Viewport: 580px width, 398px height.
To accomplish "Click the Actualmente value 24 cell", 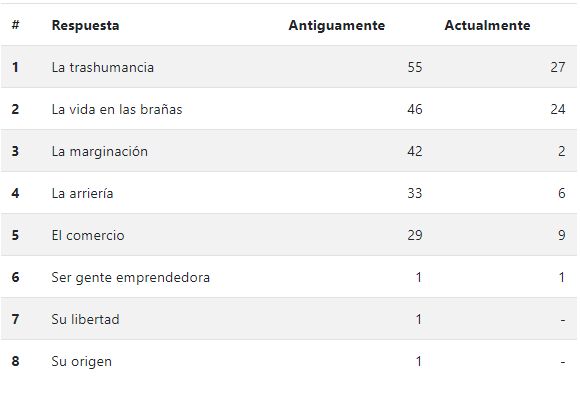I will coord(558,109).
